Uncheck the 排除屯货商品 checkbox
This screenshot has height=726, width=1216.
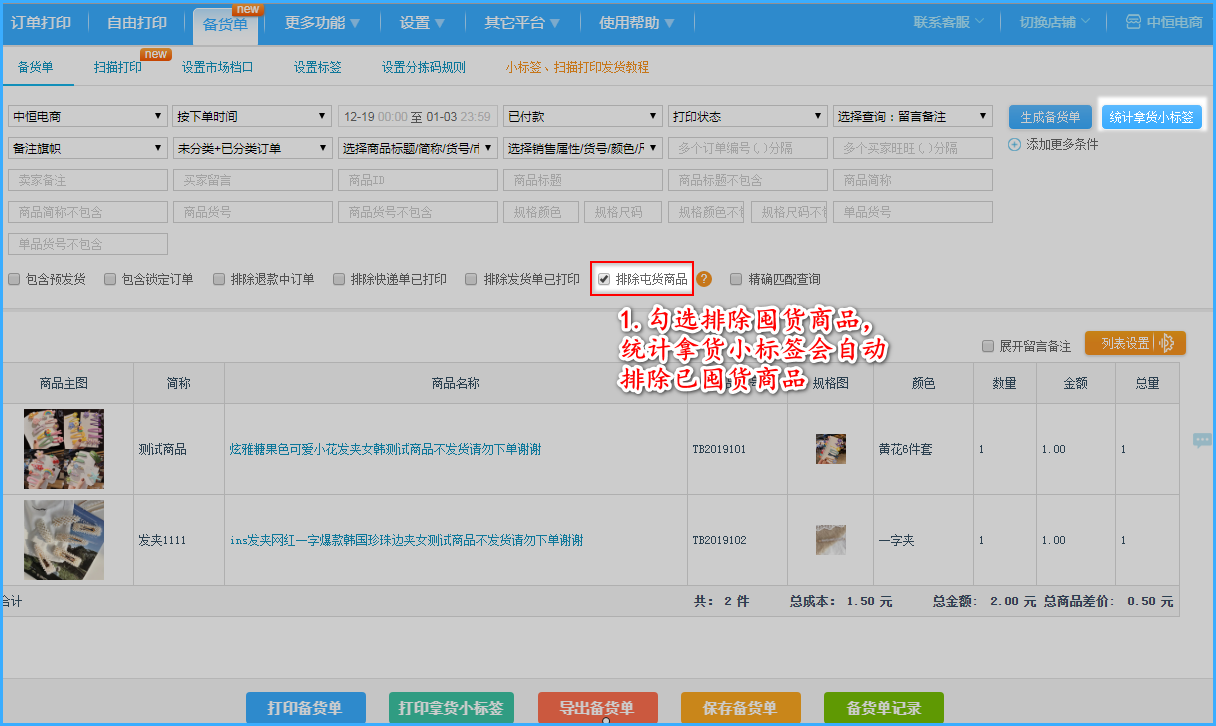point(604,279)
